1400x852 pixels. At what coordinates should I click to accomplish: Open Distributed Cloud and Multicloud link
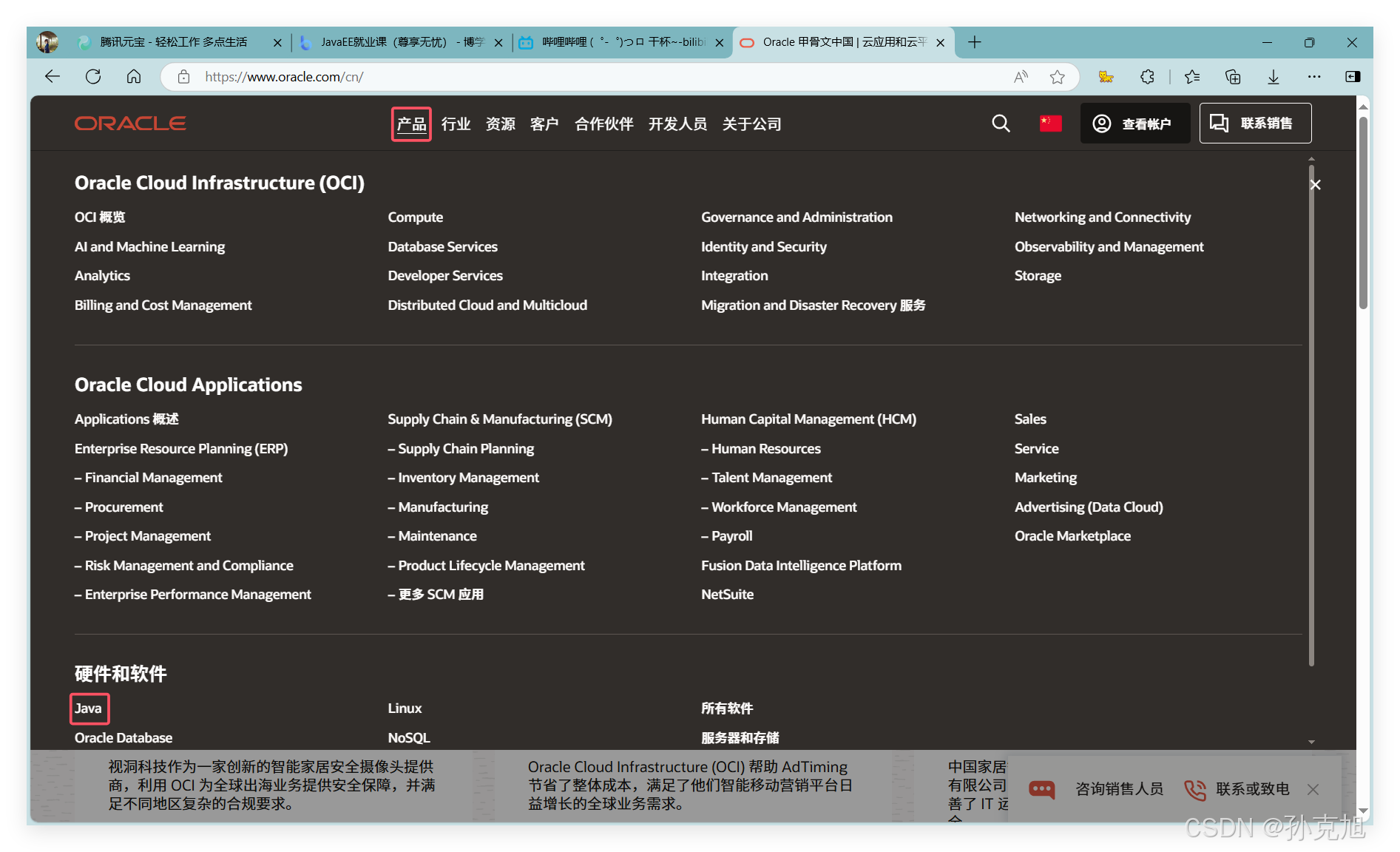tap(487, 305)
